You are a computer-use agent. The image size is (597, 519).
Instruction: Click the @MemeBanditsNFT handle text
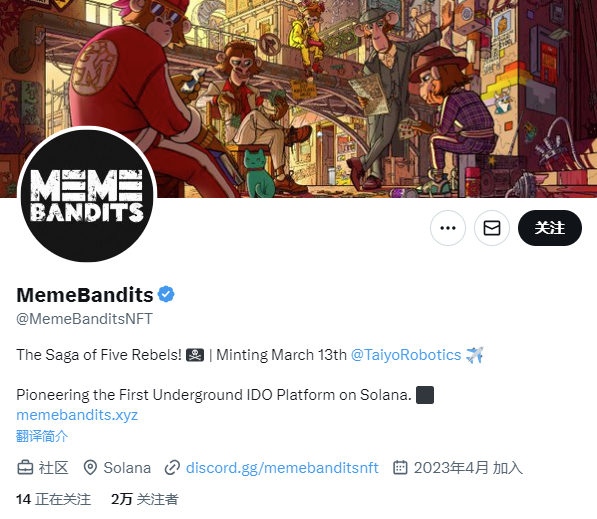click(x=84, y=319)
